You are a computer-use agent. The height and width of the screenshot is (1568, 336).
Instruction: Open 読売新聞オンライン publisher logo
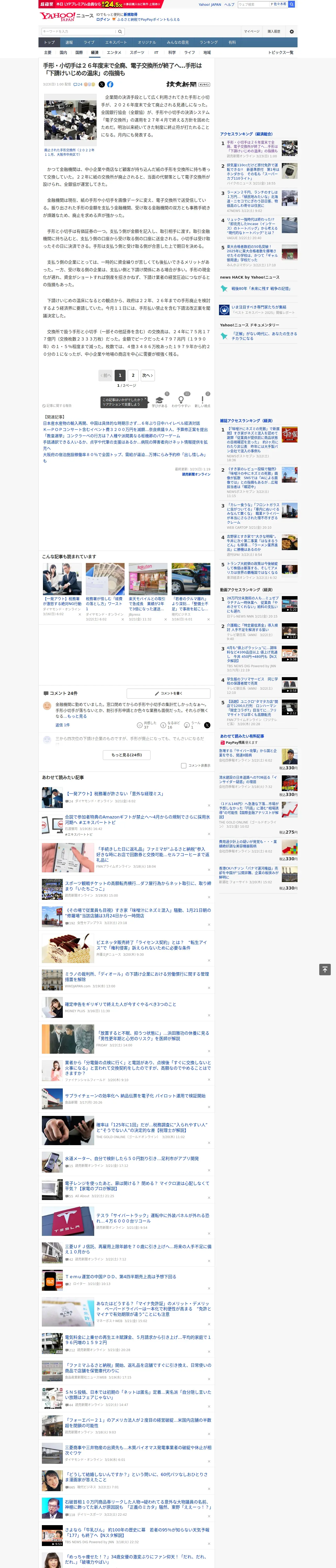(x=188, y=85)
